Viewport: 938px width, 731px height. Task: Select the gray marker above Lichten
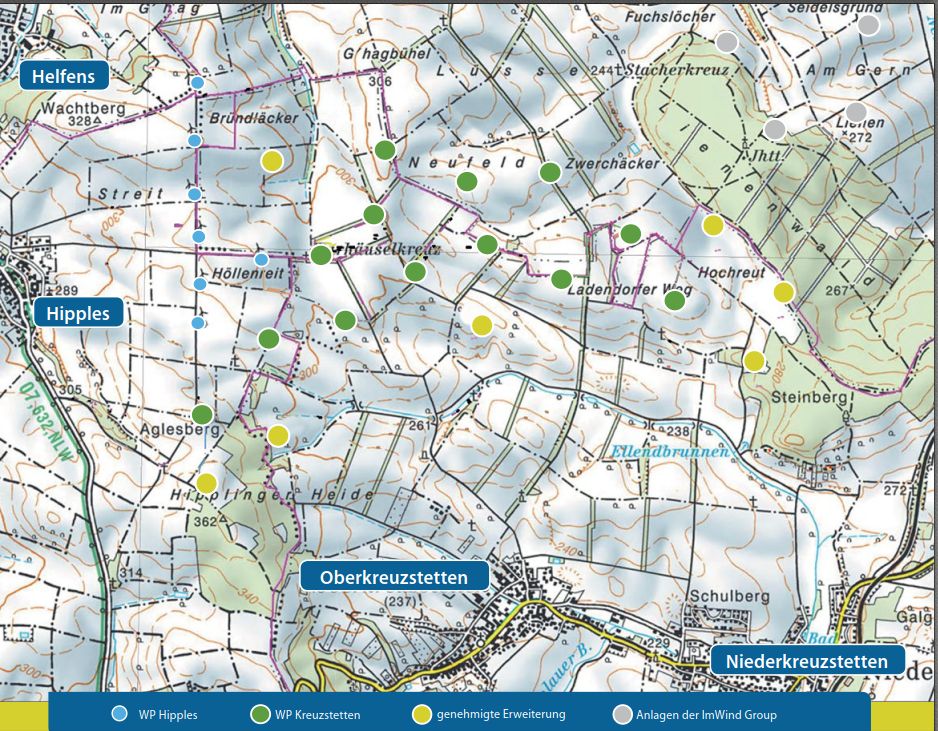[x=855, y=111]
